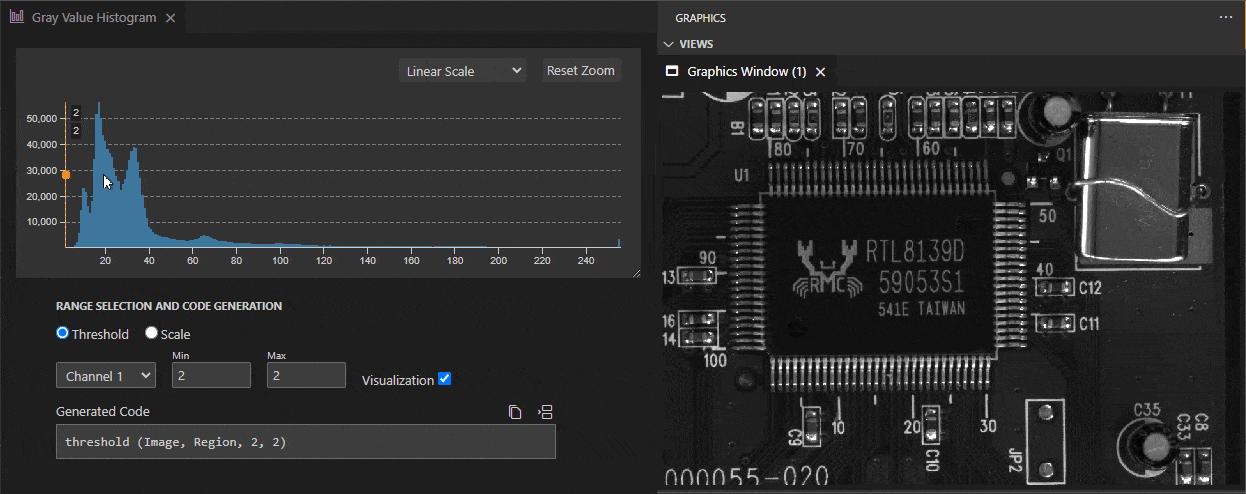Click the Graphics Window tab icon
This screenshot has height=494, width=1246.
(673, 72)
